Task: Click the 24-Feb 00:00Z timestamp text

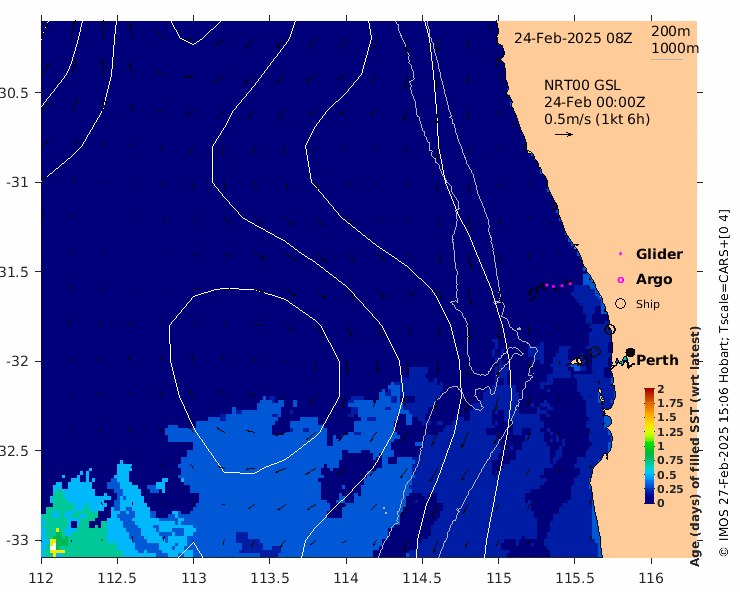Action: 594,102
